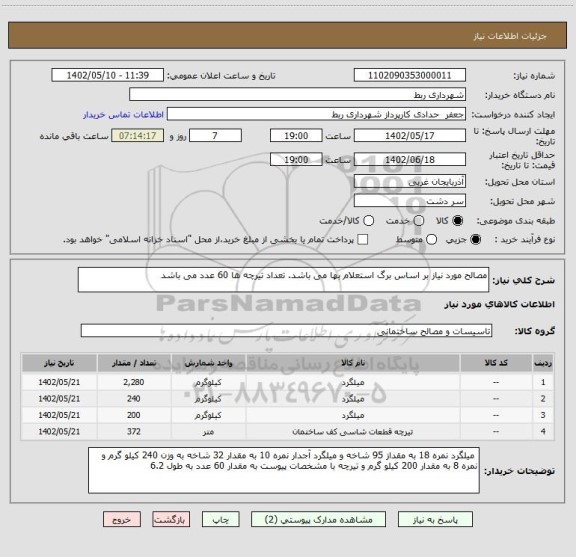Click the گروه کالا field تاسیسات و مصالح ساختمانی
The image size is (576, 557).
click(x=286, y=331)
